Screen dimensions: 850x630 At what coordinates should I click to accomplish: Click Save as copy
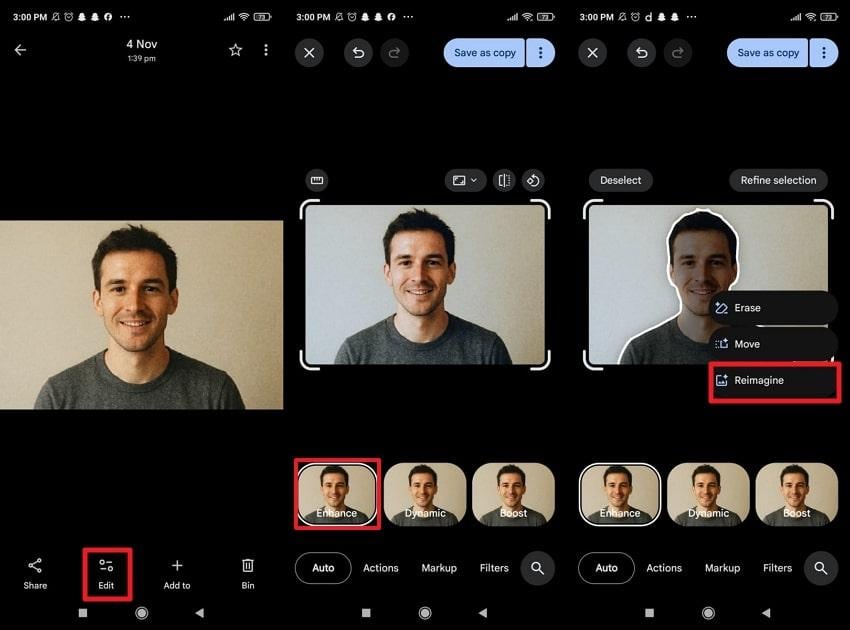tap(483, 52)
